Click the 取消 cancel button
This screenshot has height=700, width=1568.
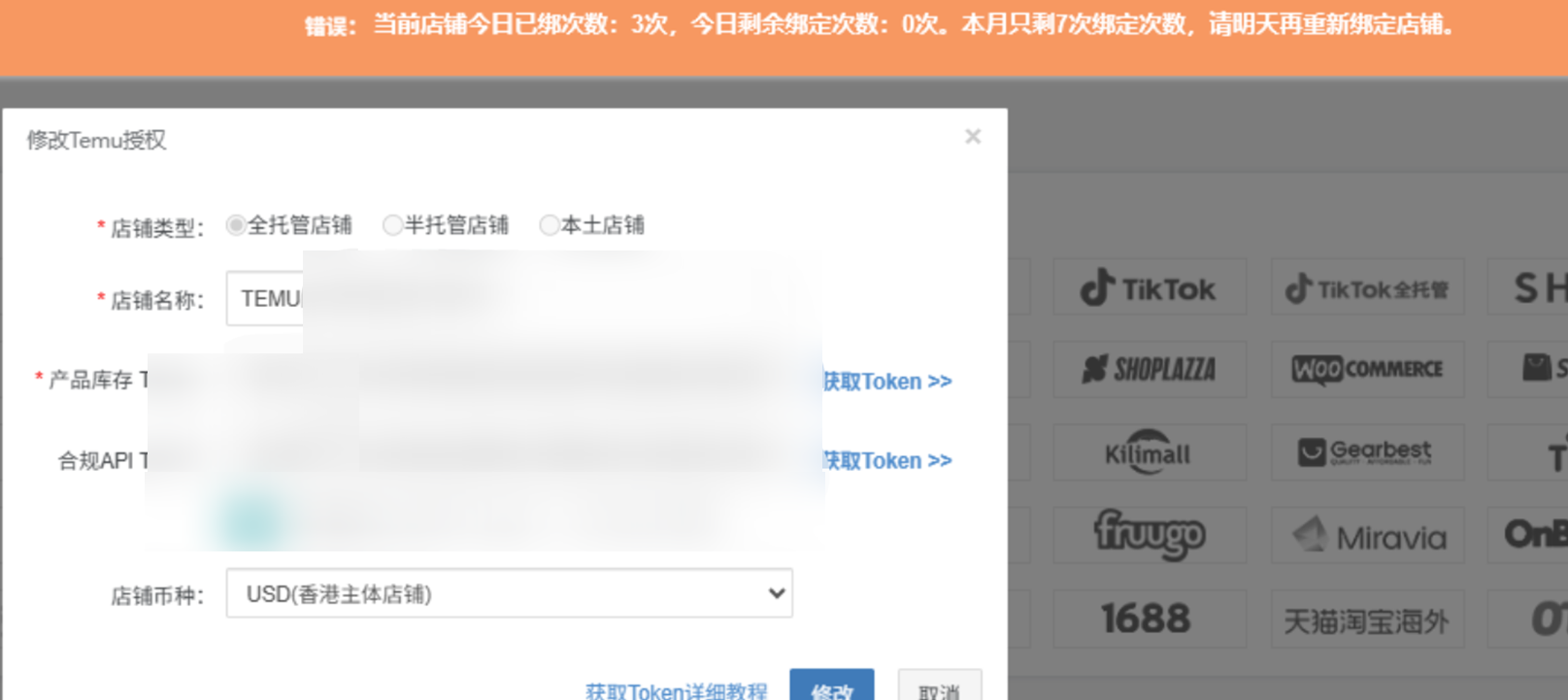[x=939, y=688]
